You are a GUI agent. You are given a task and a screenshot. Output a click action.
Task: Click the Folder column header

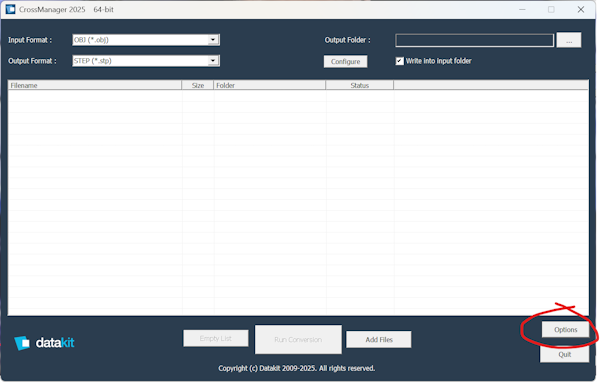[x=269, y=85]
